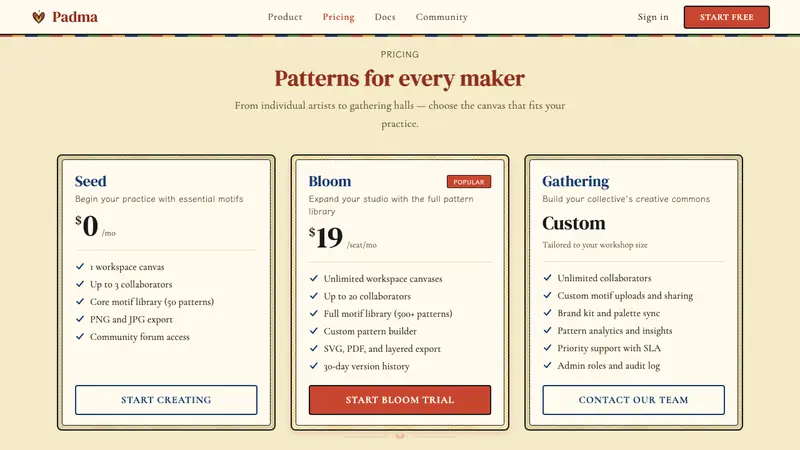
Task: Click the text 'Community forum access'
Action: pos(140,337)
